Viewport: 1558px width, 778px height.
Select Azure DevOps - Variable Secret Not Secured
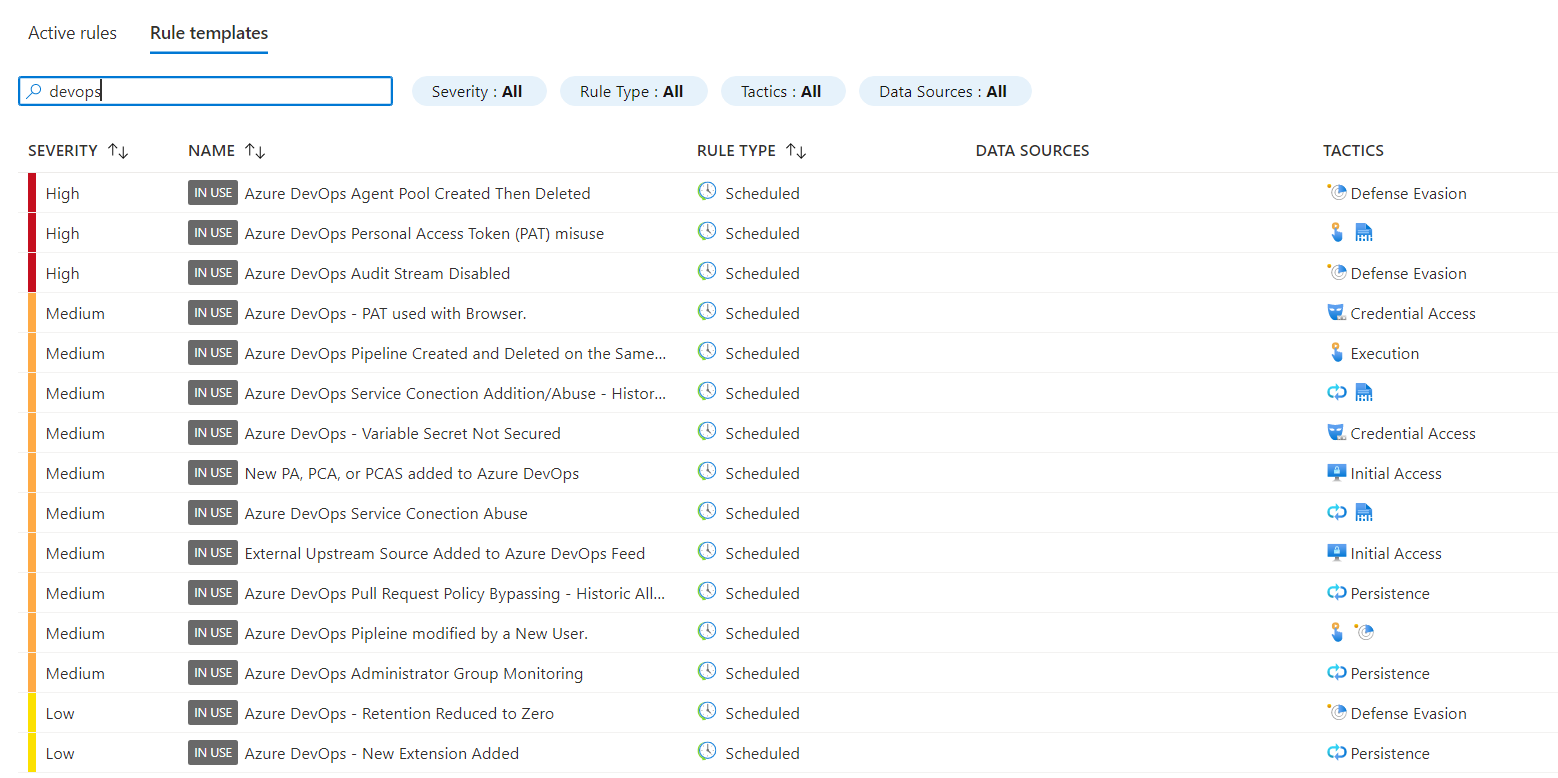[402, 433]
